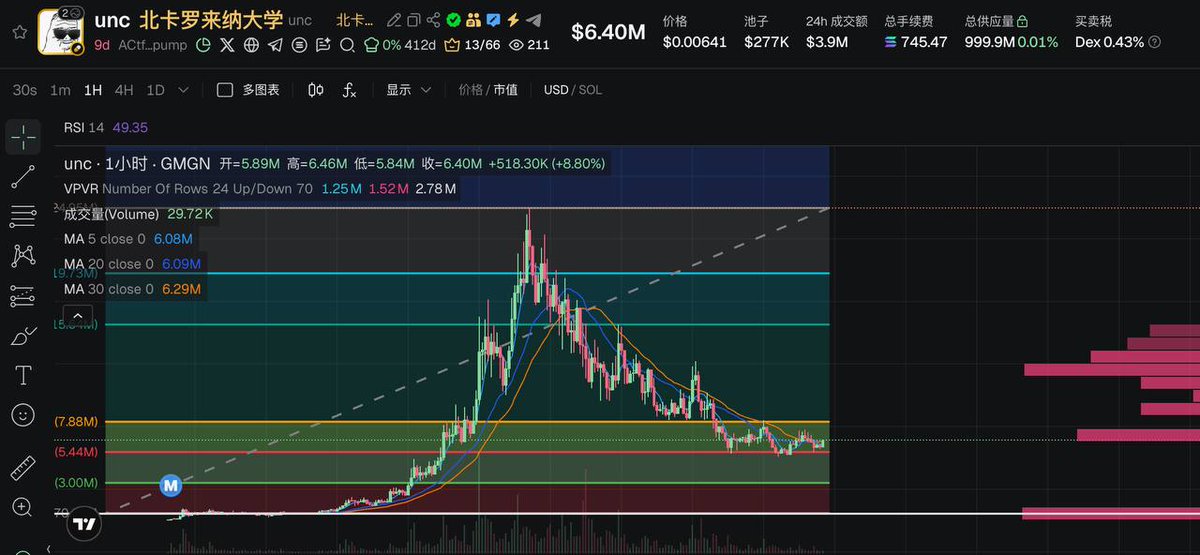Activate the ruler measure tool

click(22, 468)
